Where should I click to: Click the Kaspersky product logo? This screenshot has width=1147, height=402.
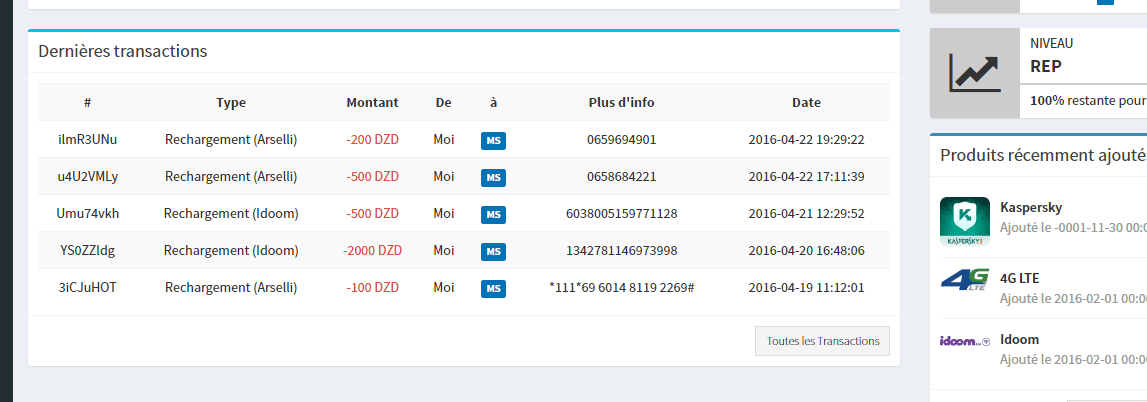point(965,221)
